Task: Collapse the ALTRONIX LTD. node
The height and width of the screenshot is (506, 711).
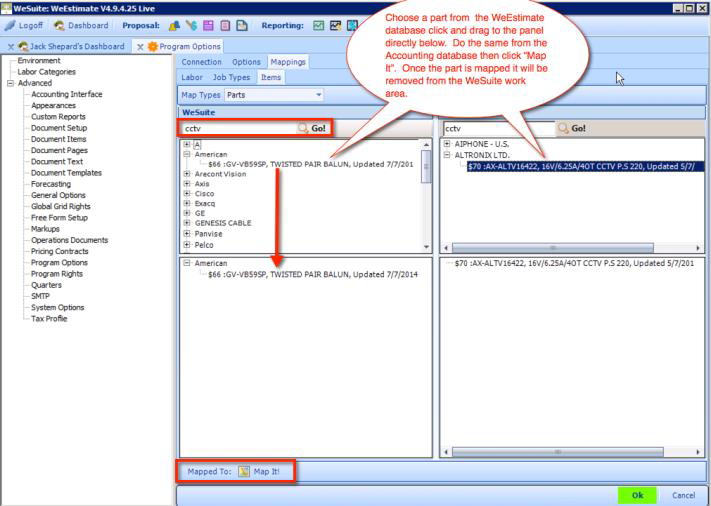Action: tap(447, 155)
